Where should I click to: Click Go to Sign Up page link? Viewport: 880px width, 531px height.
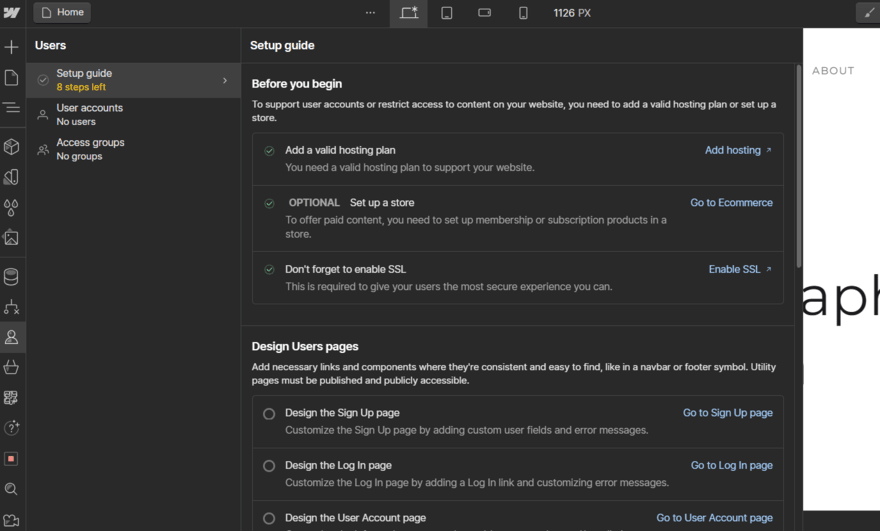727,413
